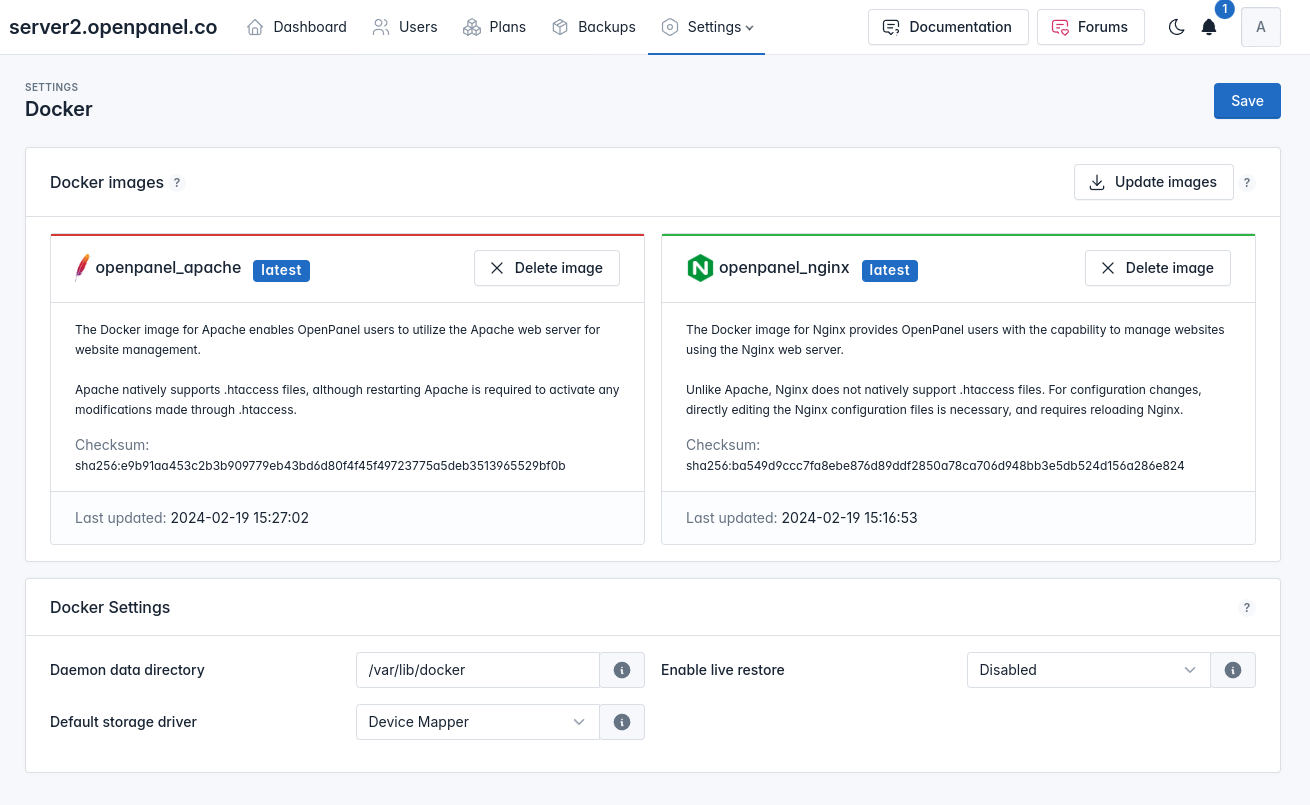Click the X icon in Apache Delete image
Screen dimensions: 1310x805
tap(497, 268)
